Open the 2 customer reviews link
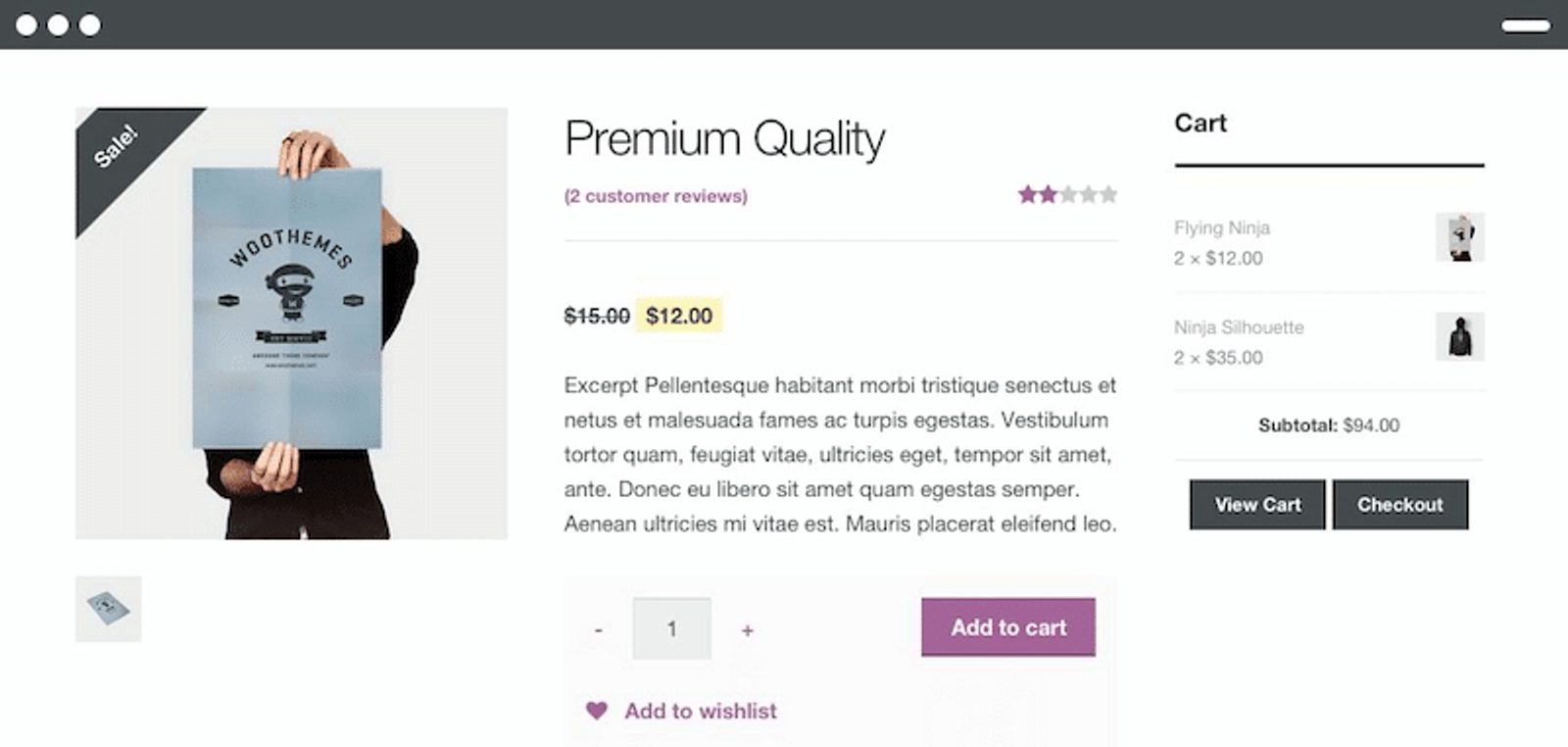The height and width of the screenshot is (747, 1568). pos(655,195)
